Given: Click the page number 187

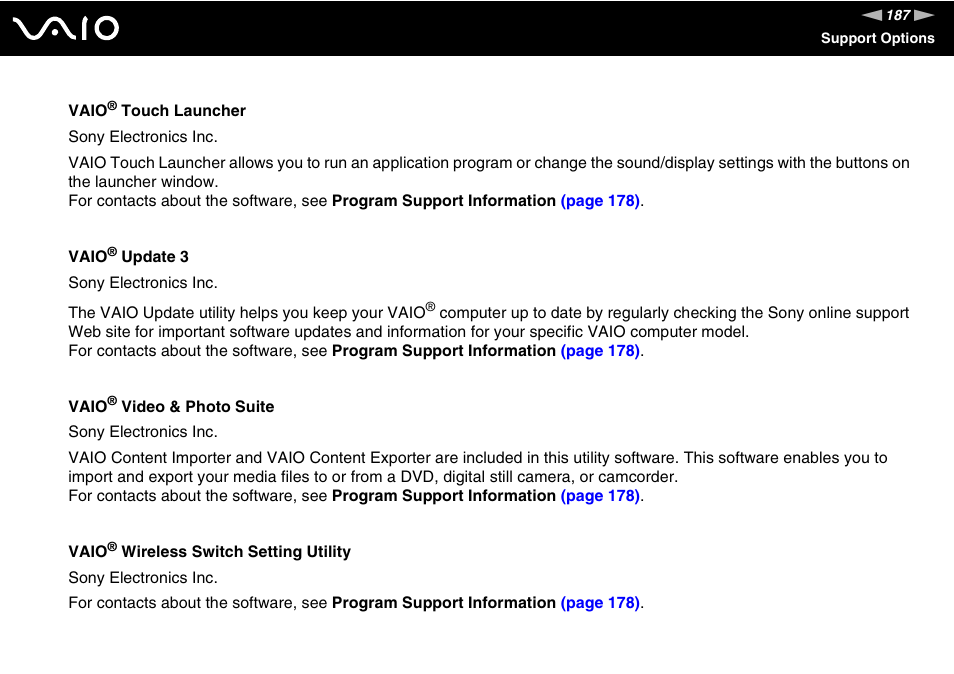Looking at the screenshot, I should pos(898,15).
